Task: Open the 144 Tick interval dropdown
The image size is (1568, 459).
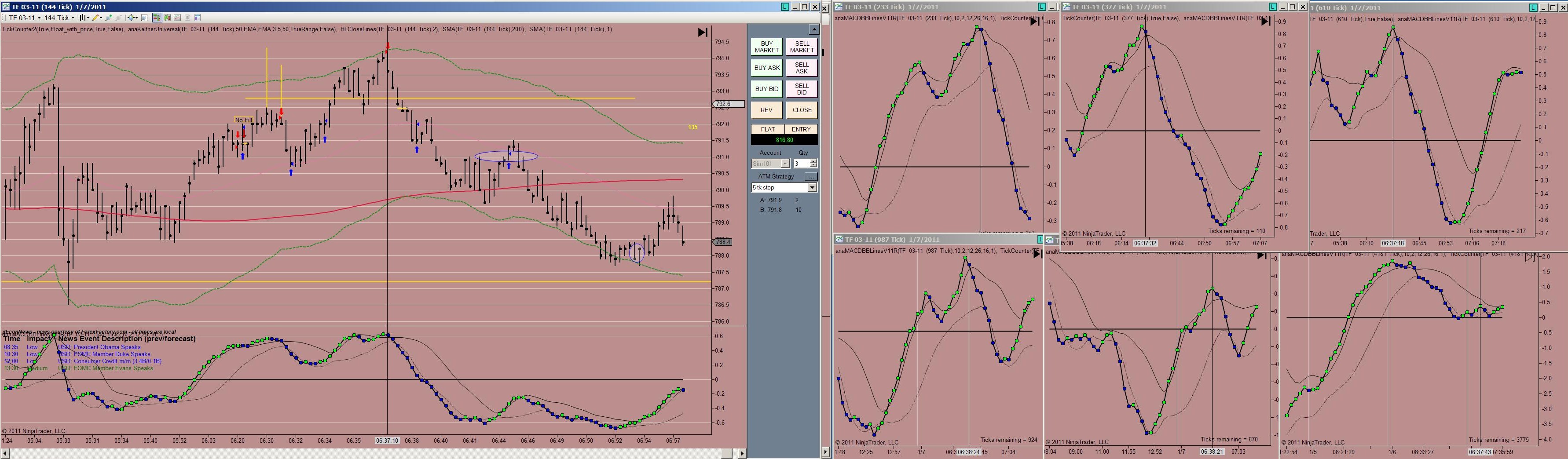Action: pos(59,18)
